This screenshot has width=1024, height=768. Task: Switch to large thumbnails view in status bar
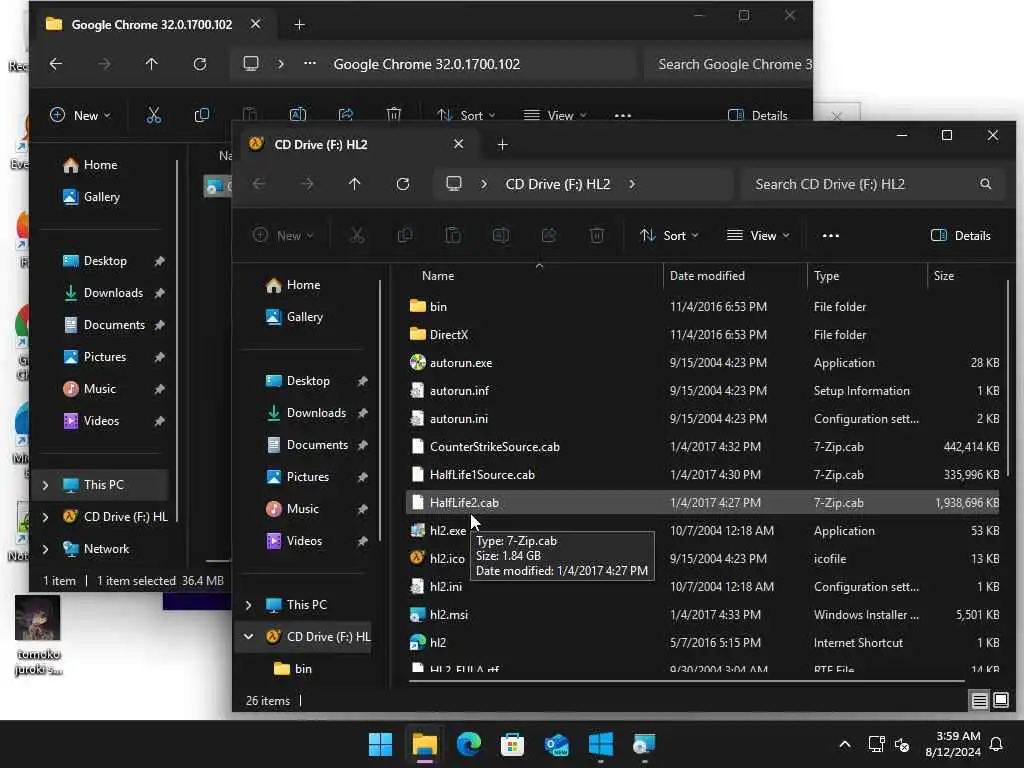(1001, 701)
